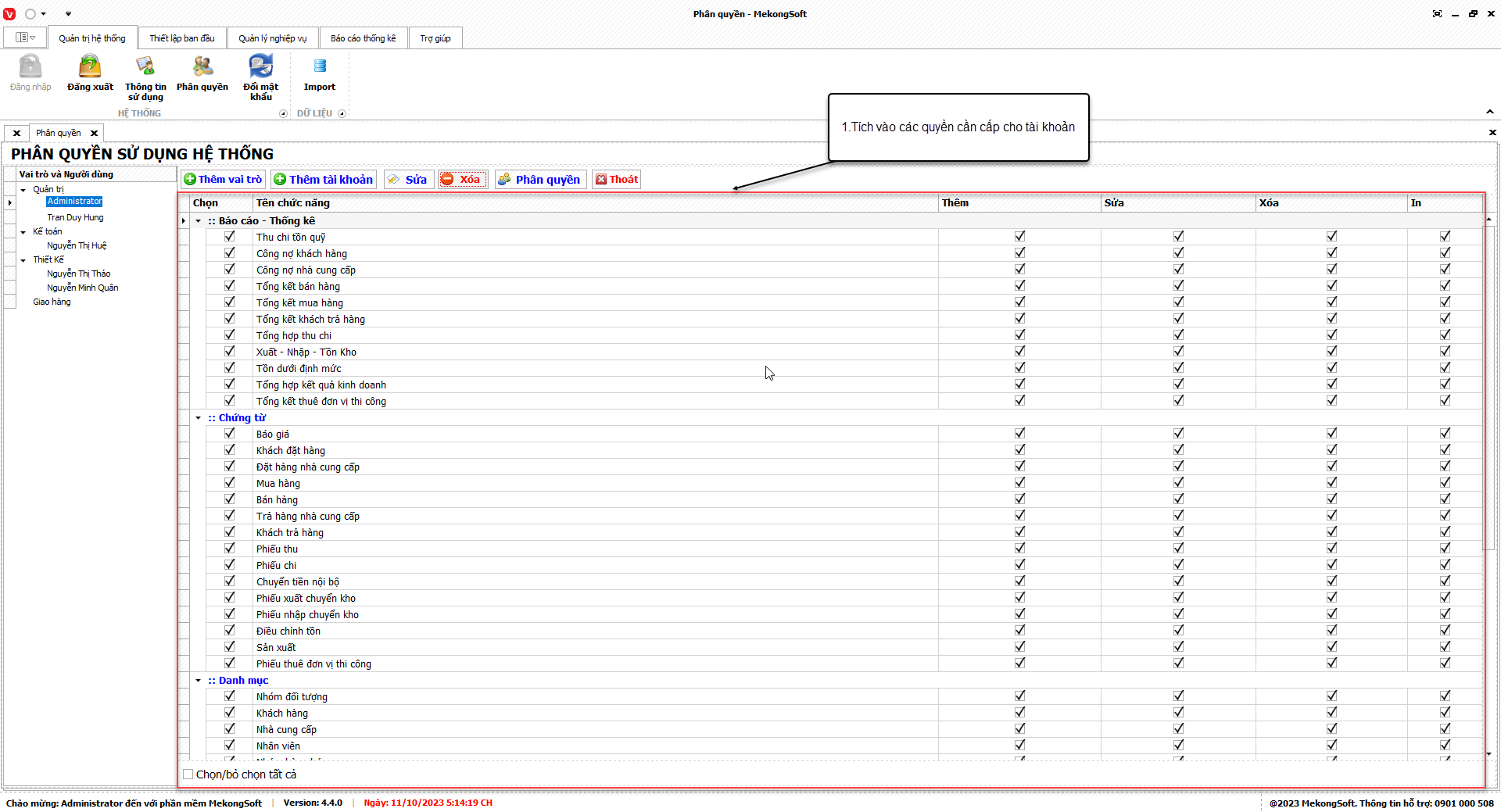The width and height of the screenshot is (1501, 812).
Task: Toggle Chọn/bỏ chọn tất cả checkbox
Action: pyautogui.click(x=188, y=774)
